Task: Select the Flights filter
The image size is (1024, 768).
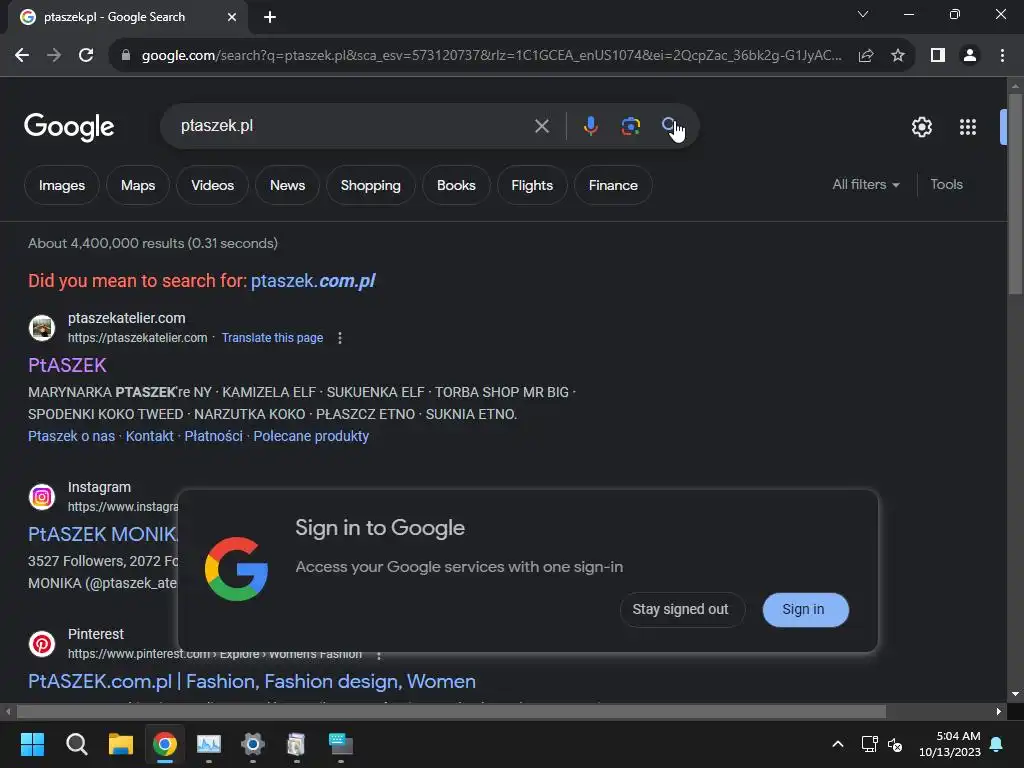Action: (532, 185)
